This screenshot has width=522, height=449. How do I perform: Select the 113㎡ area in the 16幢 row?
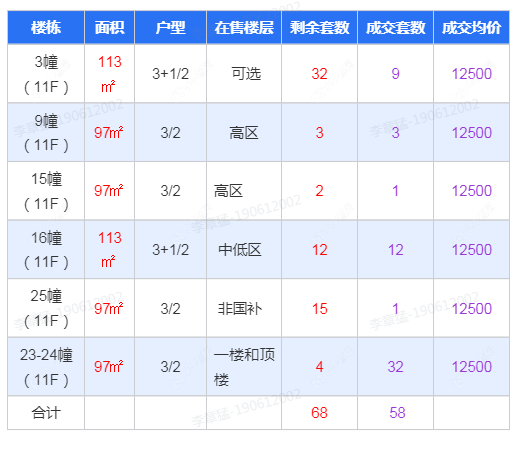(x=109, y=250)
